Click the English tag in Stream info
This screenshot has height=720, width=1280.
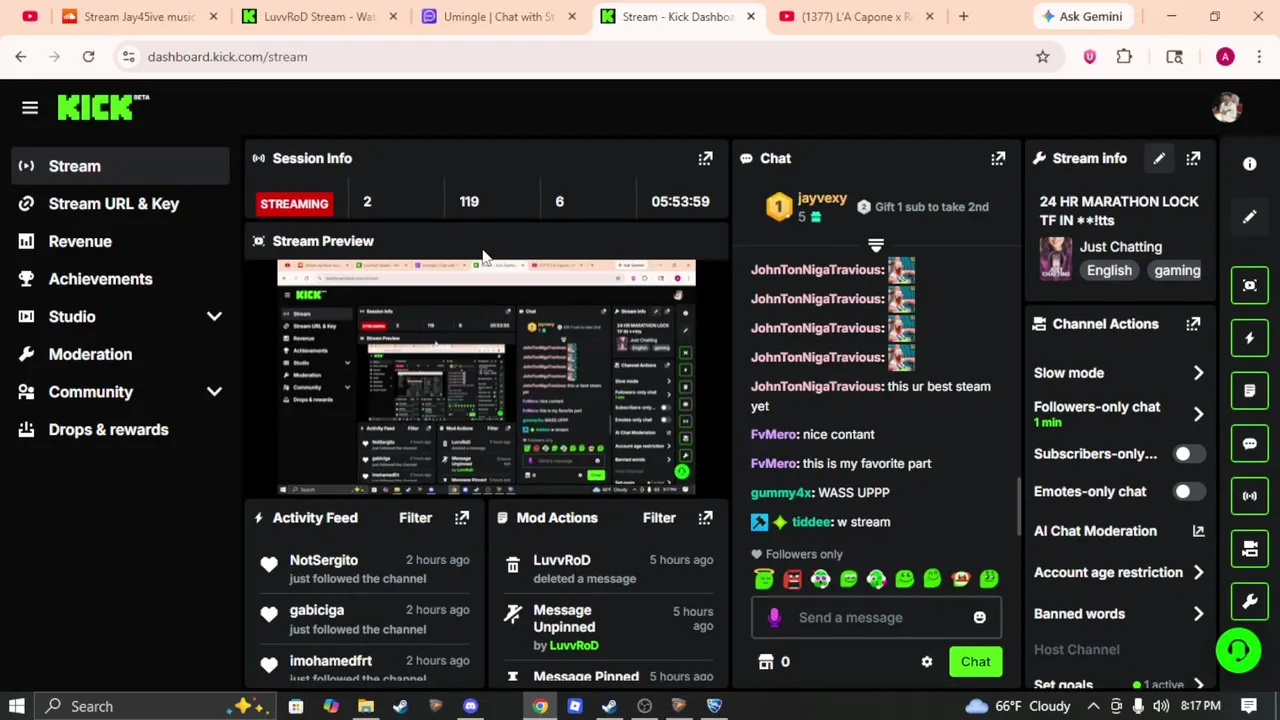[1109, 271]
